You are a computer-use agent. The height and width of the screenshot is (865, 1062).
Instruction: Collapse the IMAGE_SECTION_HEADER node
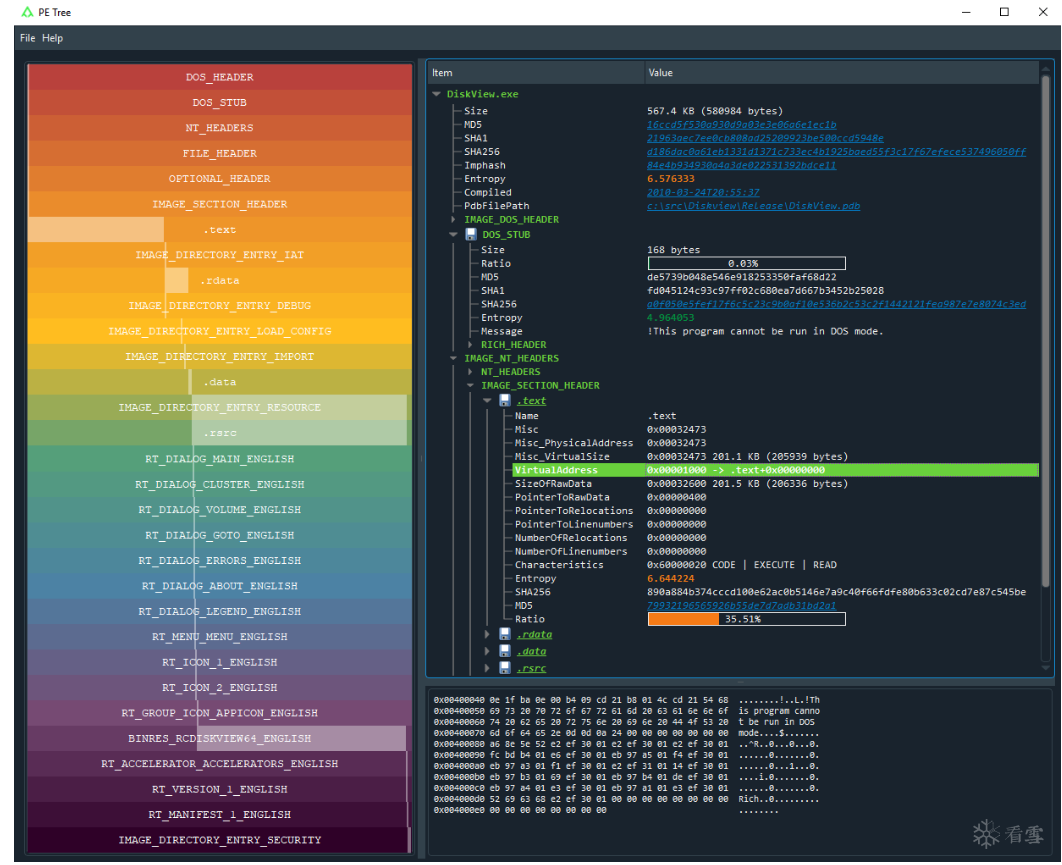point(471,385)
